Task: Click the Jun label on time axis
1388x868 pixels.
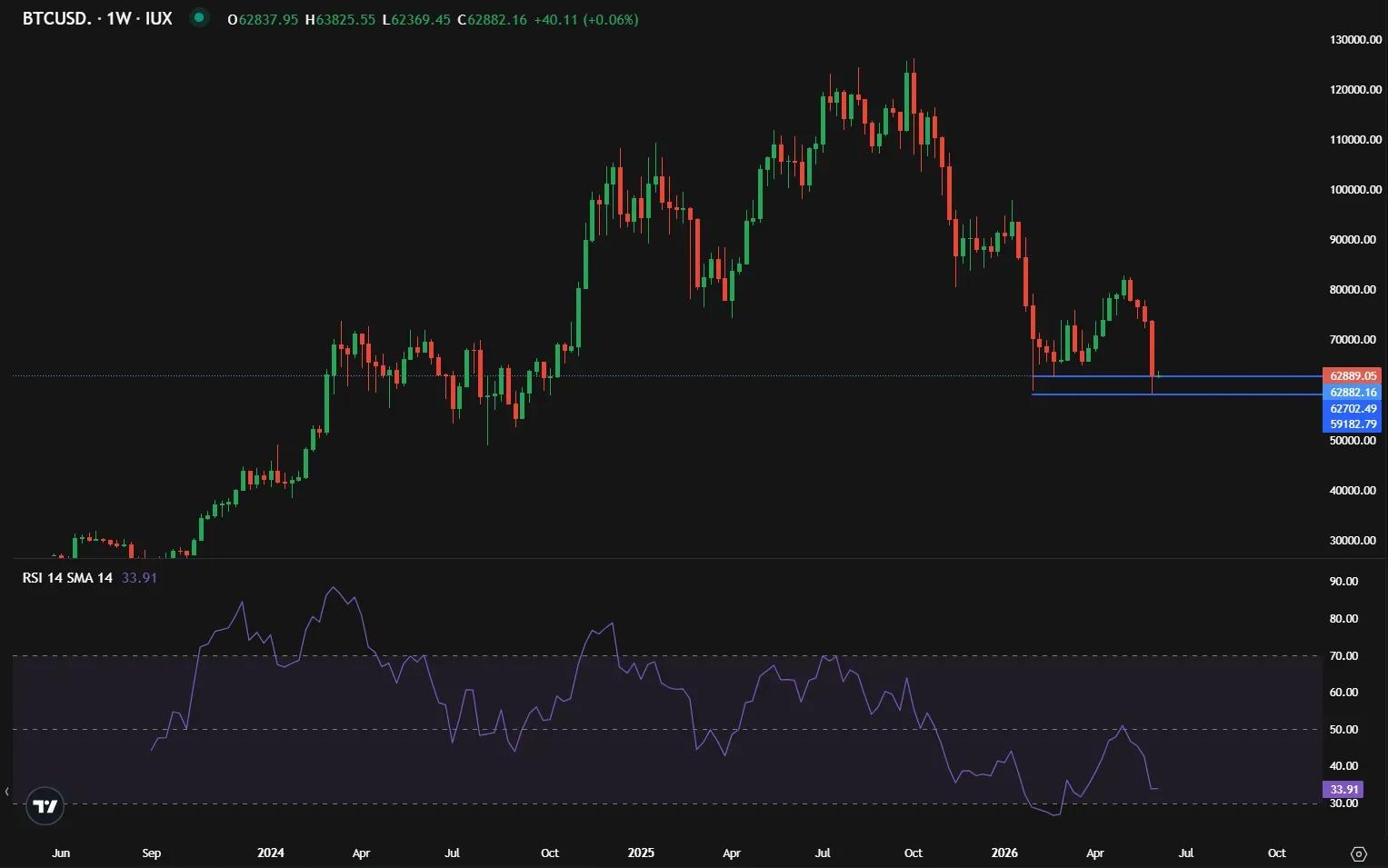Action: (x=61, y=853)
